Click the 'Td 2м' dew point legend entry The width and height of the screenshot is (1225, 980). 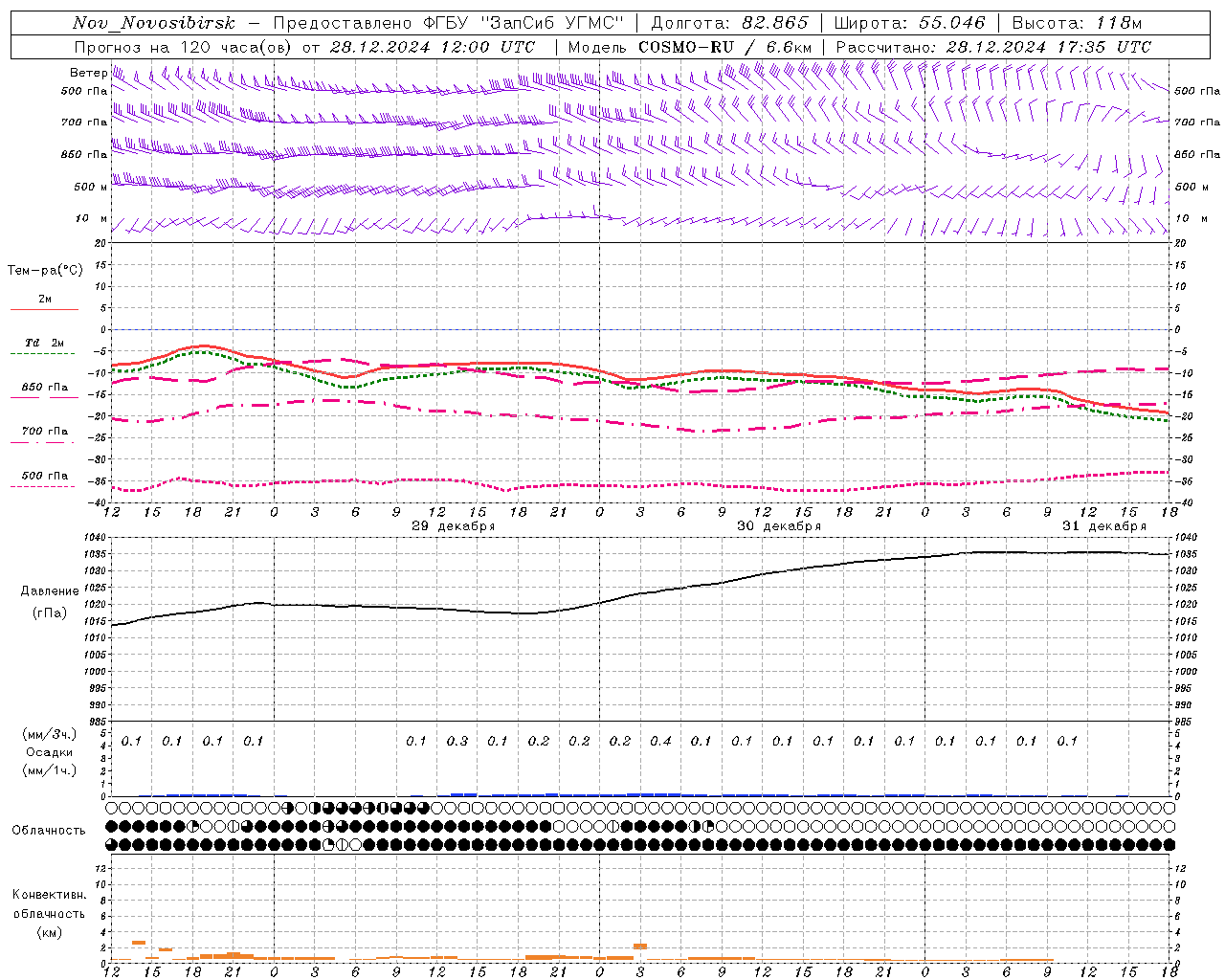tap(45, 343)
